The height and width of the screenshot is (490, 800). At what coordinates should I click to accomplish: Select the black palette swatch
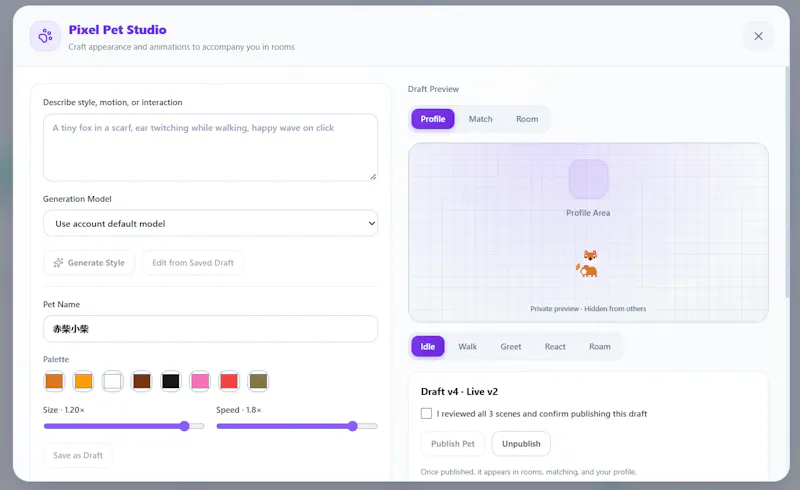[x=171, y=381]
